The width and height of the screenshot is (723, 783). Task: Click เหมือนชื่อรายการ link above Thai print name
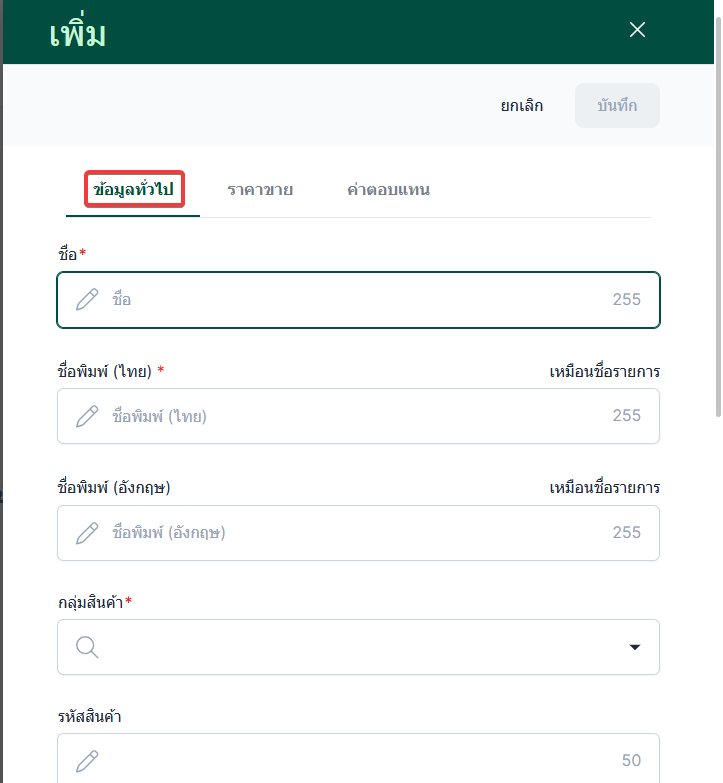604,372
